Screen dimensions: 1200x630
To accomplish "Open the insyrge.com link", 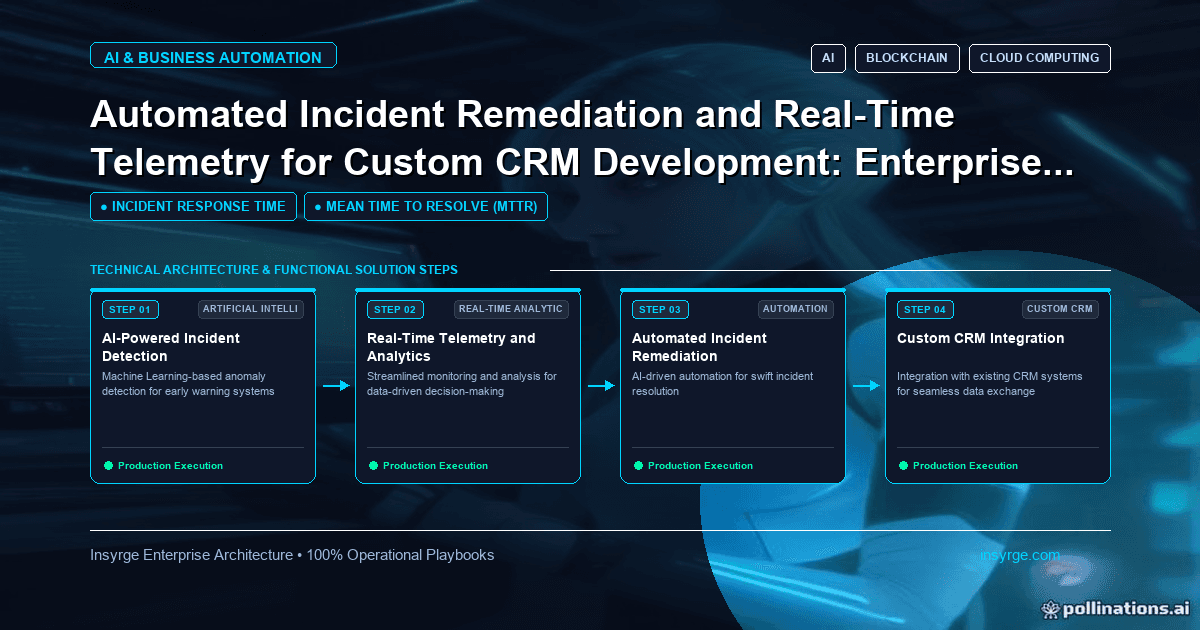I will tap(1020, 555).
